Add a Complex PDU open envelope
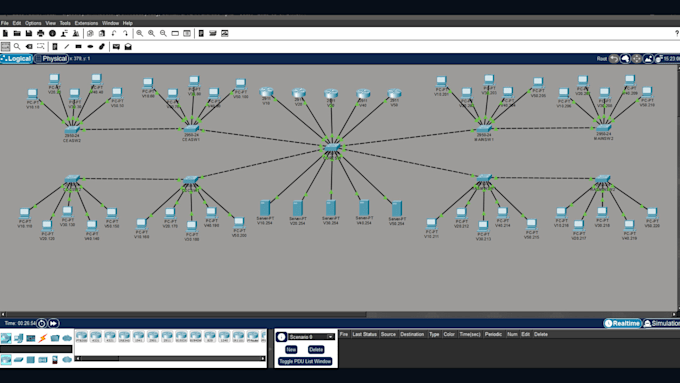Screen dimensions: 680x383 coord(128,46)
